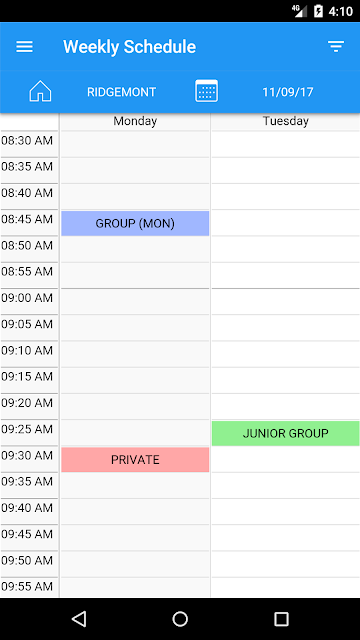The height and width of the screenshot is (640, 360).
Task: Open Android recent apps square button
Action: click(x=281, y=619)
